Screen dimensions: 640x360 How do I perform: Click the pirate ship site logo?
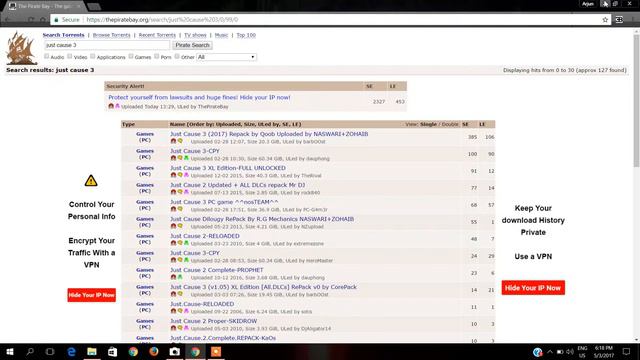[x=21, y=48]
